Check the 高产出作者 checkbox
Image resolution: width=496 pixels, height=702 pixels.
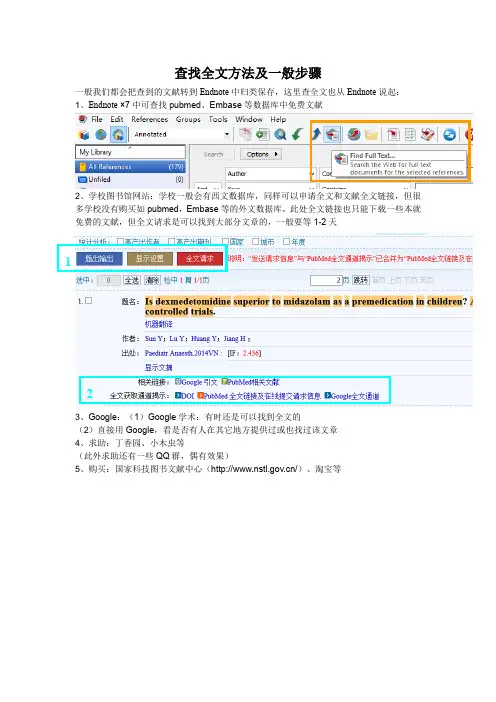[x=120, y=241]
